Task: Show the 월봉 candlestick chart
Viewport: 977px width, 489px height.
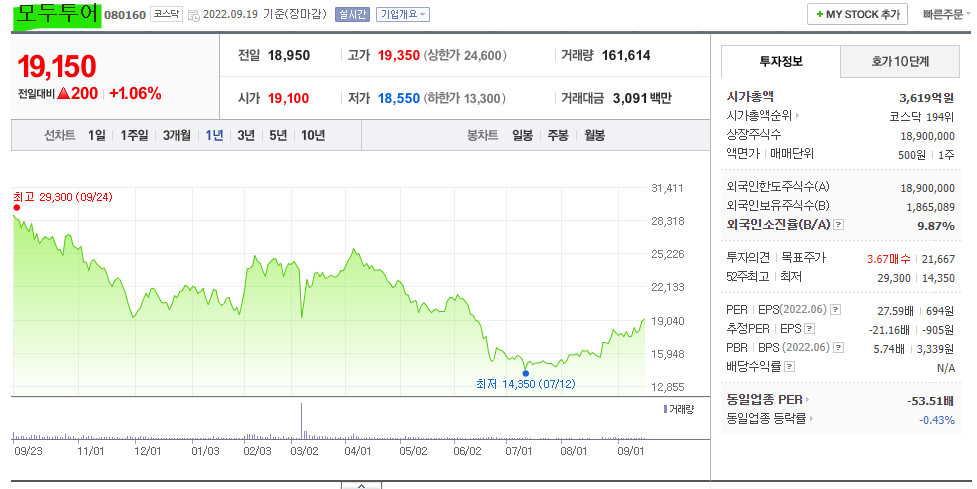Action: tap(594, 135)
